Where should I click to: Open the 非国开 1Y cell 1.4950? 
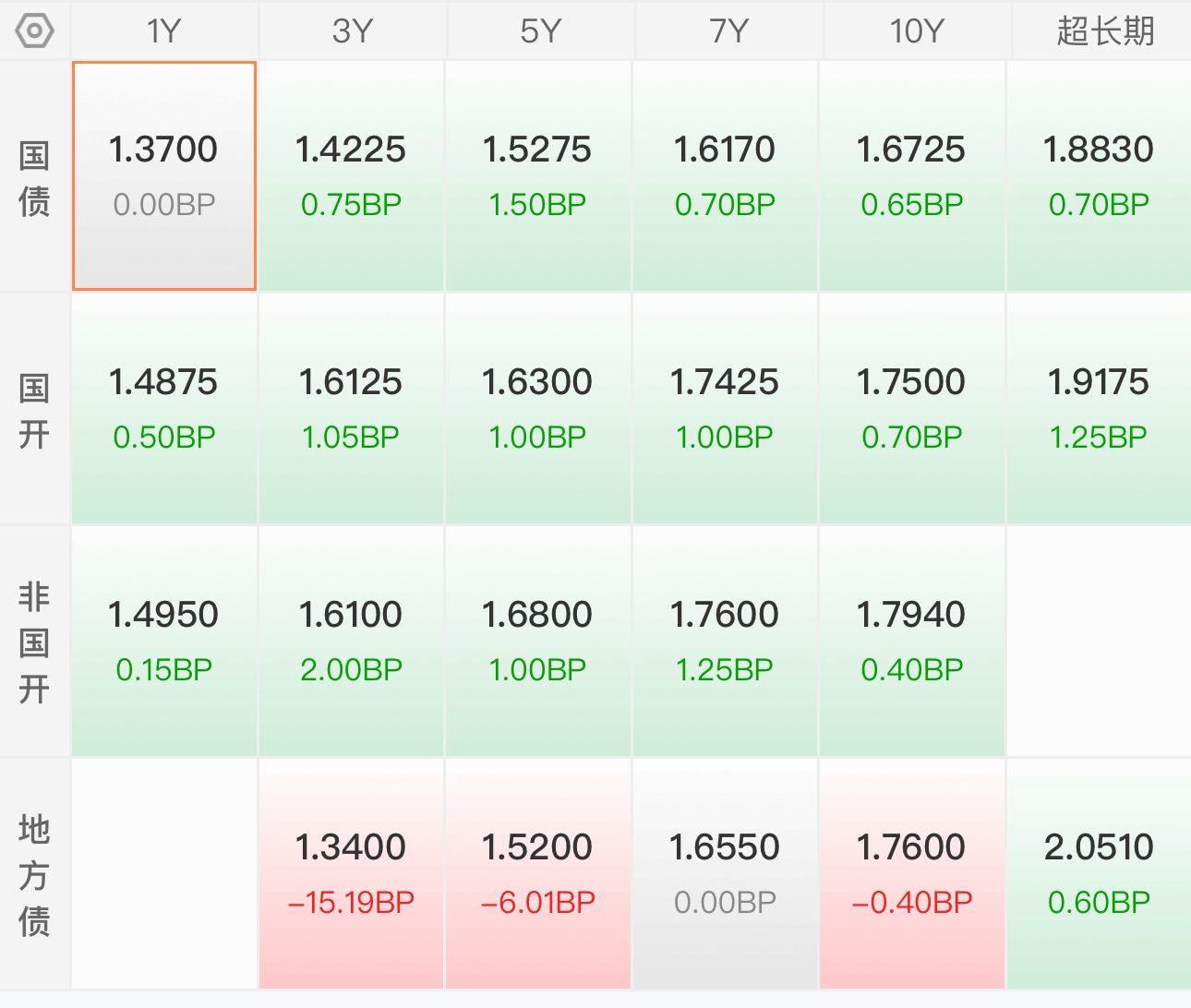(164, 642)
